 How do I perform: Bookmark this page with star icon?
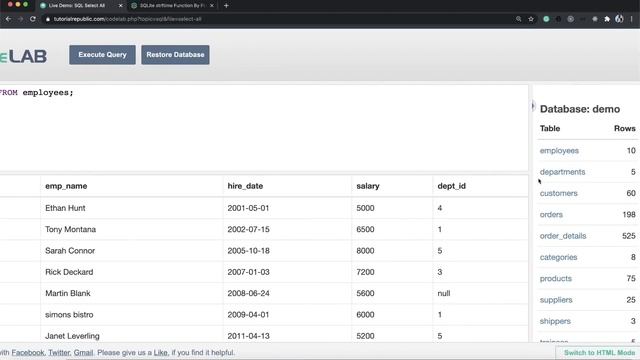tap(531, 19)
